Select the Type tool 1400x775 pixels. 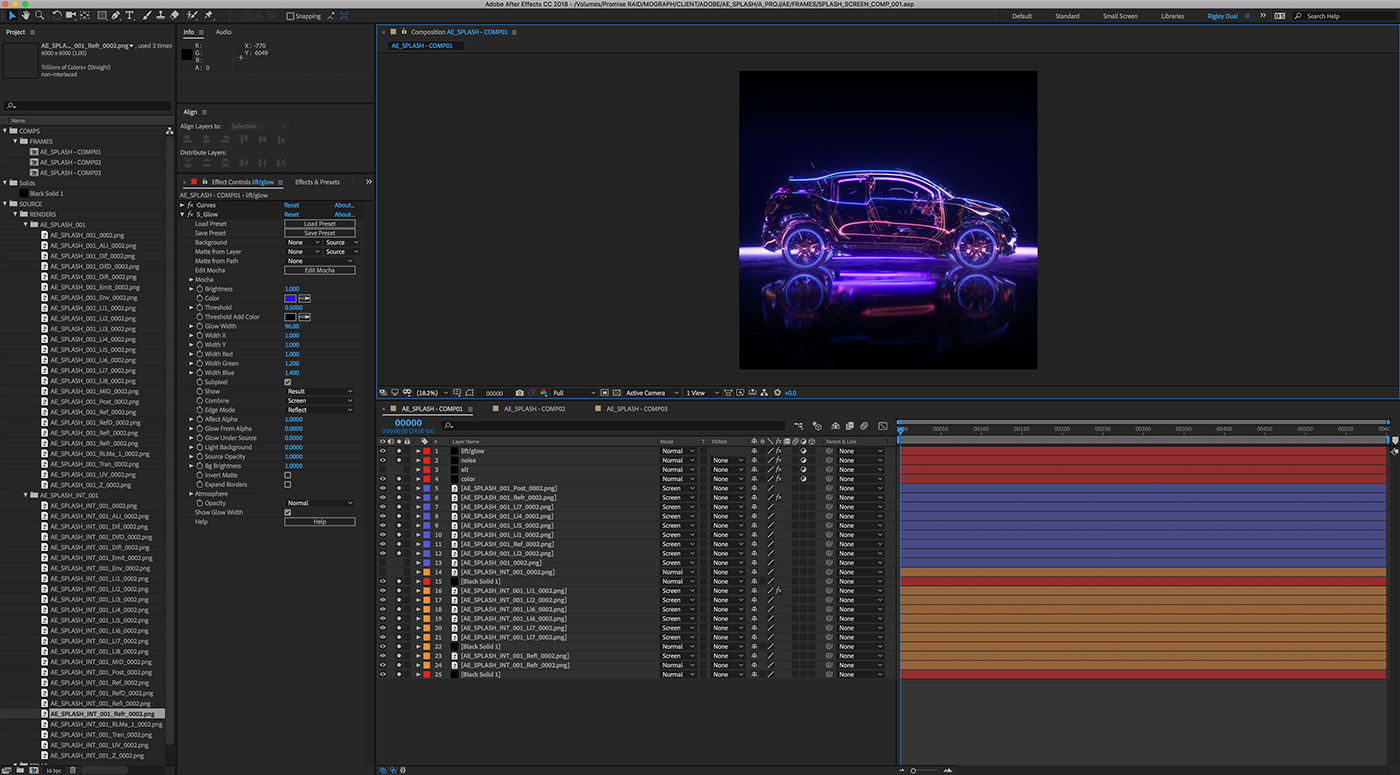click(130, 13)
